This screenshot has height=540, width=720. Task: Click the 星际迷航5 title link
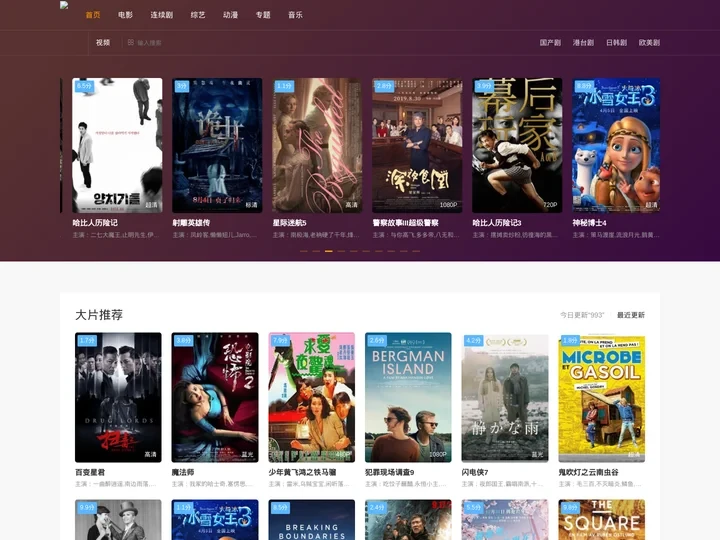point(289,223)
